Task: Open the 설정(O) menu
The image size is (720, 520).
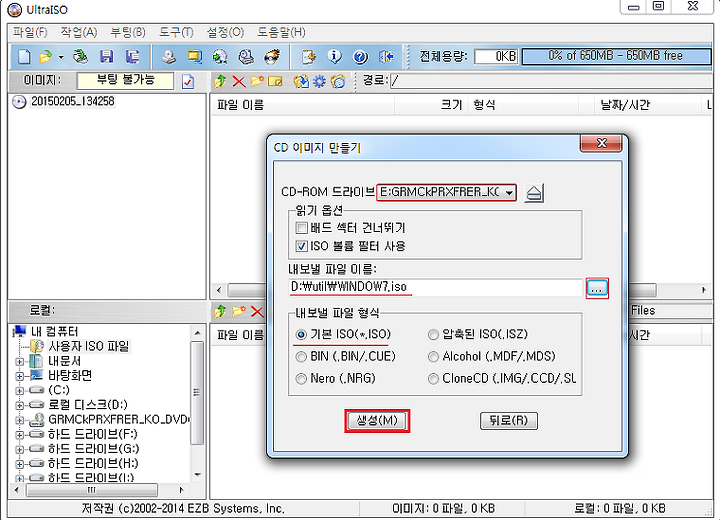Action: (225, 32)
